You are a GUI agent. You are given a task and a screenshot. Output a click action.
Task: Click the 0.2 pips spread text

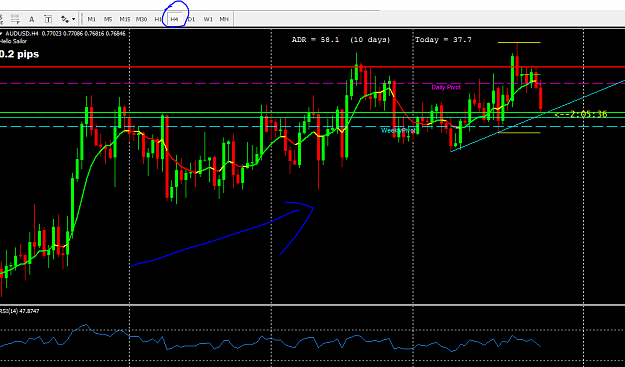tap(20, 54)
